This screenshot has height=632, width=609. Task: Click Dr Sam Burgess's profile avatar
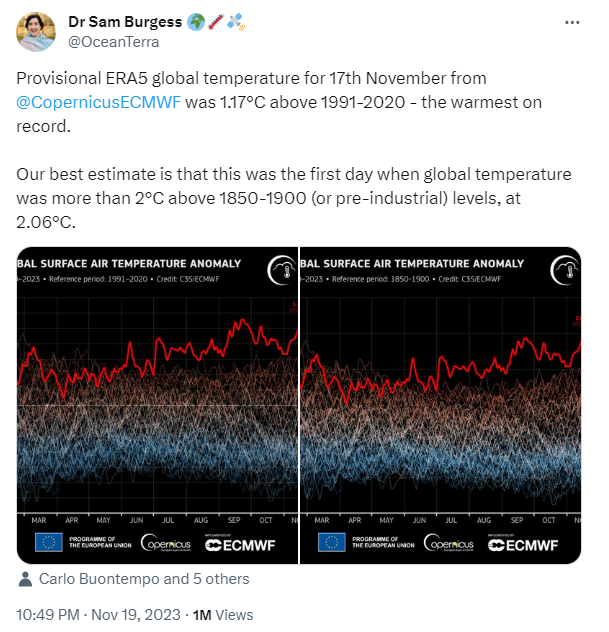click(x=36, y=32)
